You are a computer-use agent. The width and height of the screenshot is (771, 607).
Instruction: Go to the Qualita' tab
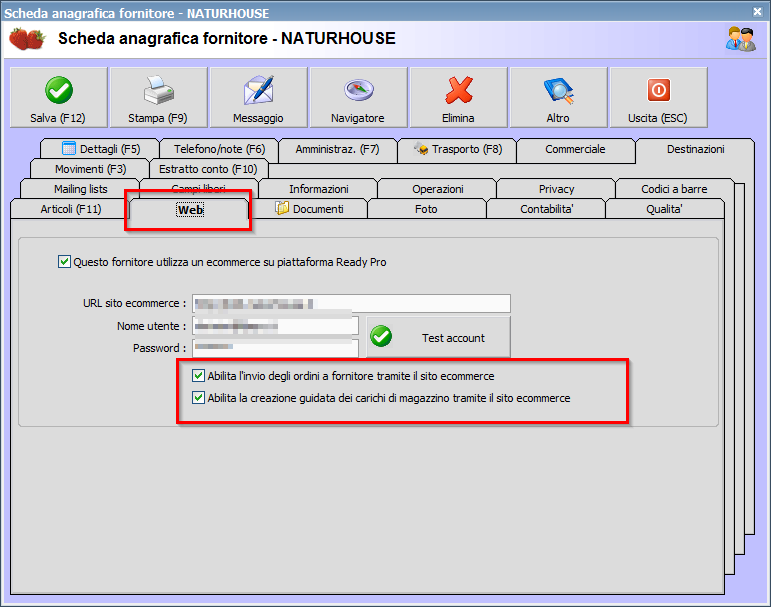tap(664, 209)
